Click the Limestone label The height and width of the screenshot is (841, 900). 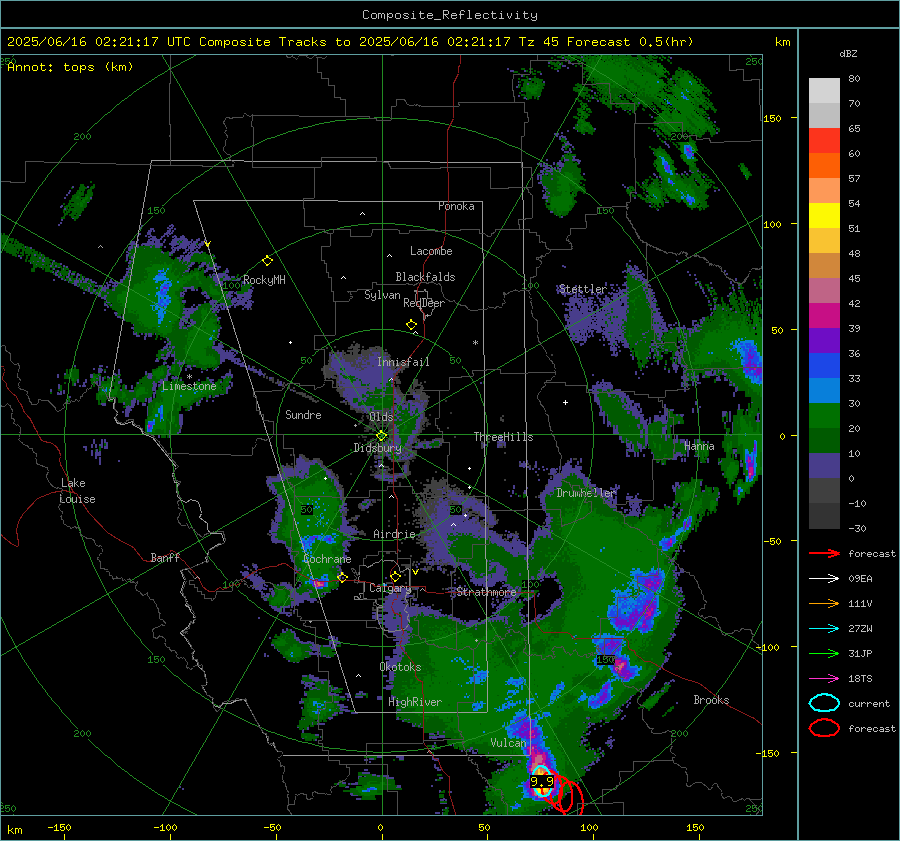click(189, 386)
